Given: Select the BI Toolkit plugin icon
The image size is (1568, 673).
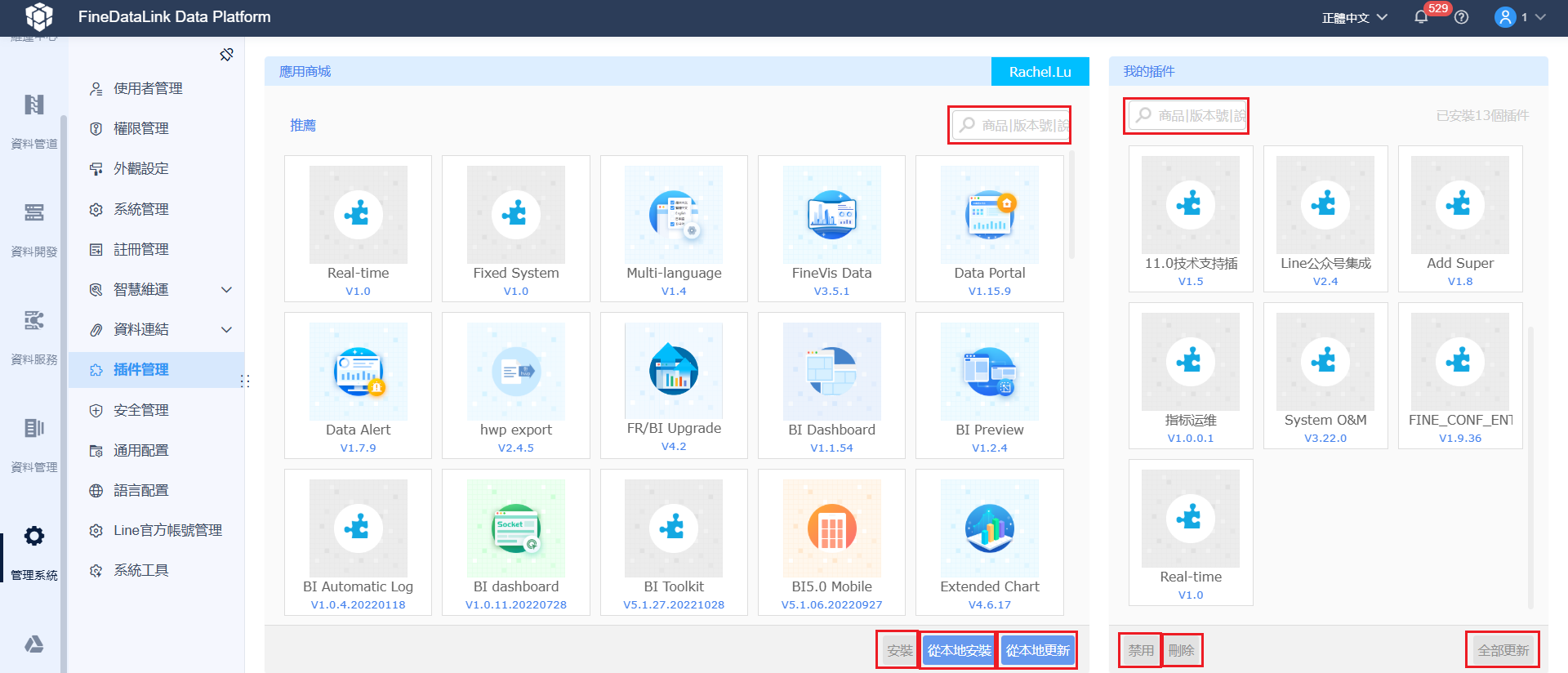Looking at the screenshot, I should click(674, 528).
